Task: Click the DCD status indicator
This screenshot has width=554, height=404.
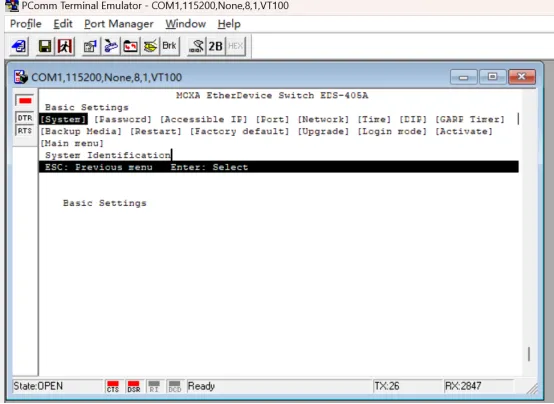Action: (x=175, y=386)
